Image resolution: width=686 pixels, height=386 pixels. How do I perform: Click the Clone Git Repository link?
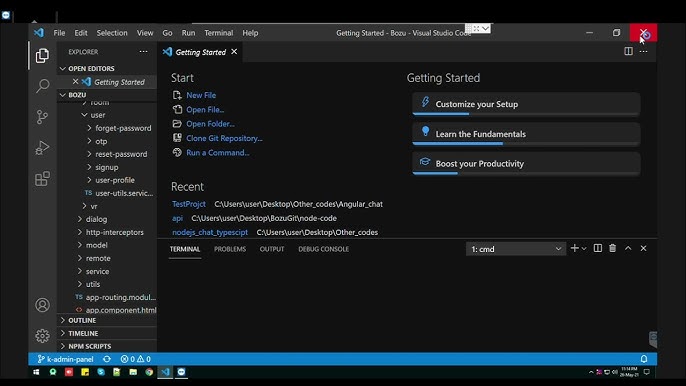pos(224,138)
